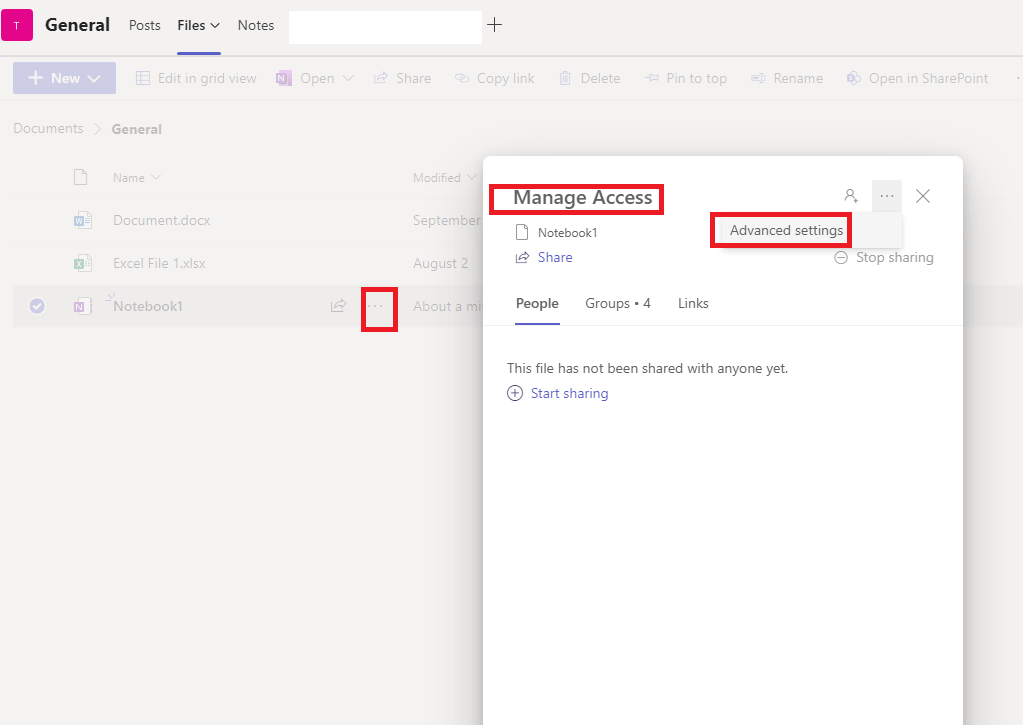The image size is (1023, 725).
Task: Click the SharePoint icon in toolbar
Action: tap(853, 78)
